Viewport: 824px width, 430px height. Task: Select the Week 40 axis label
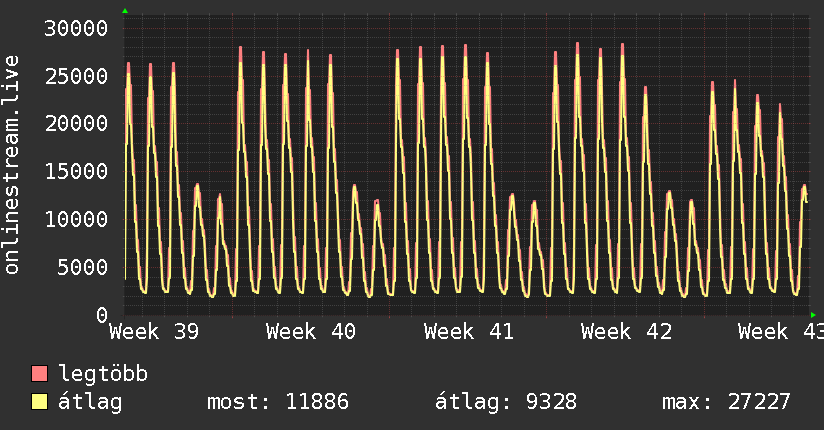coord(311,332)
